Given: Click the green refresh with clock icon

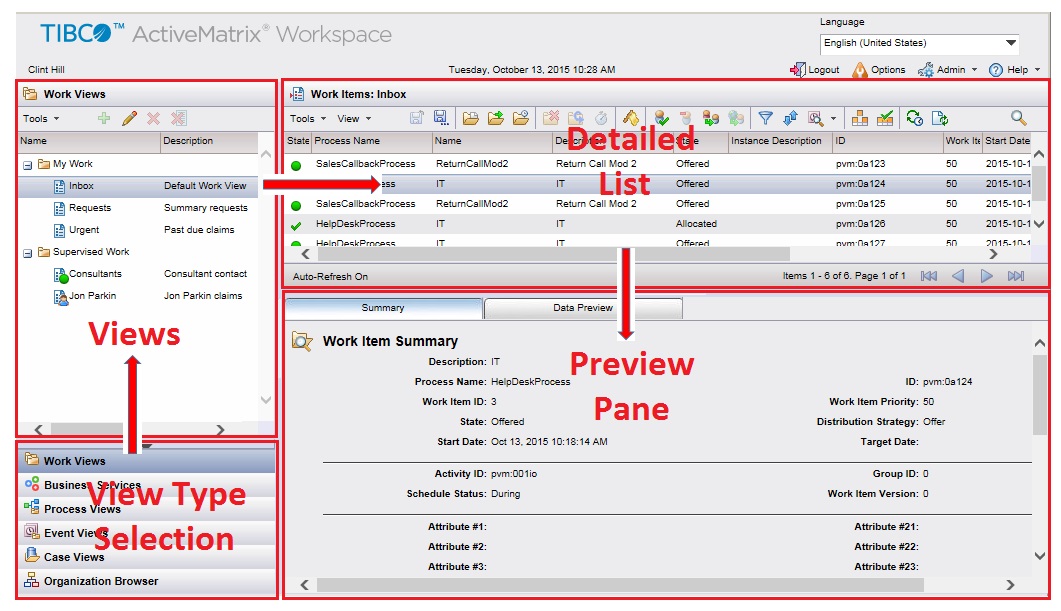Looking at the screenshot, I should pyautogui.click(x=915, y=118).
